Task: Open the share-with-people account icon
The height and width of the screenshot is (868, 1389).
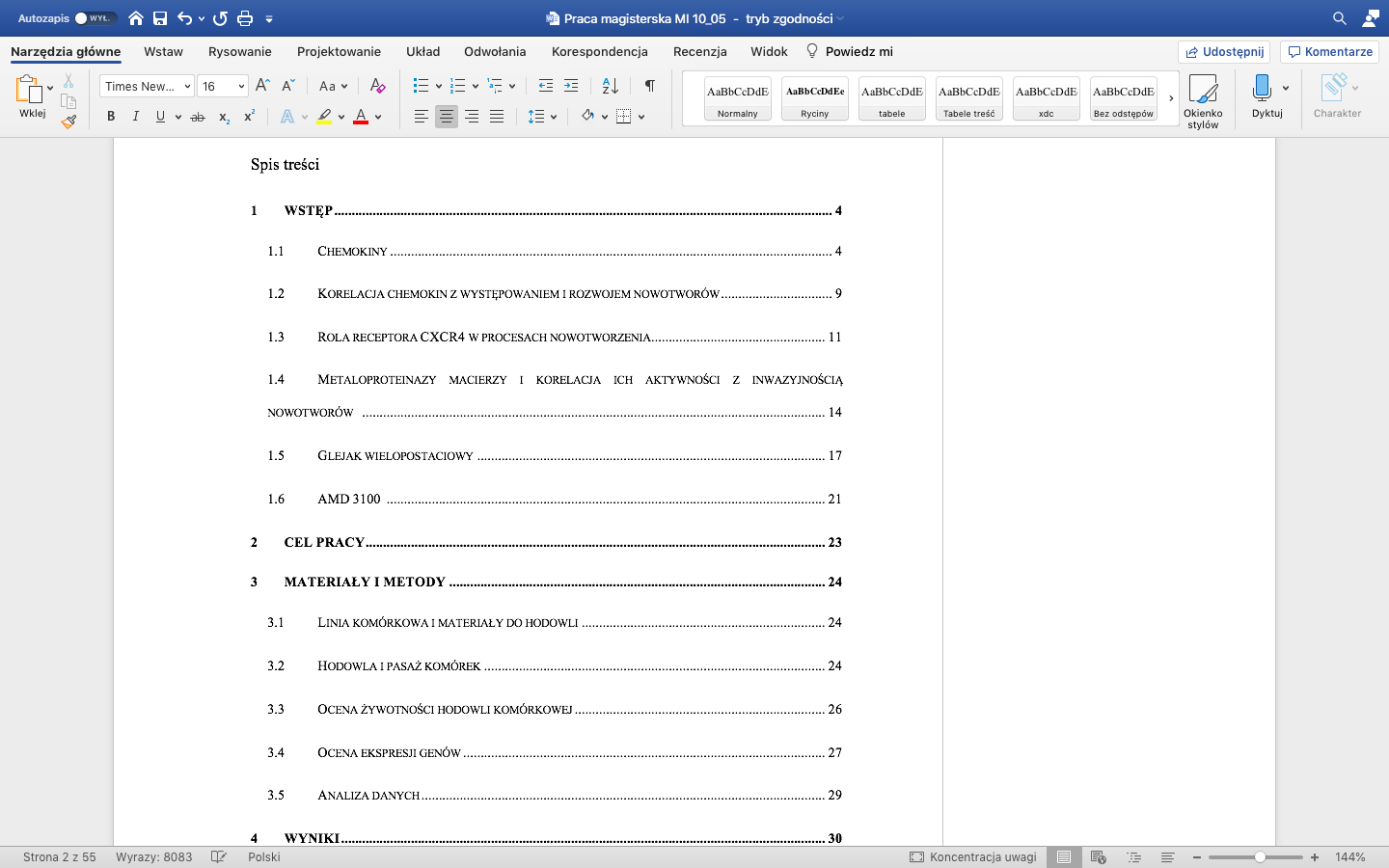Action: [1371, 18]
